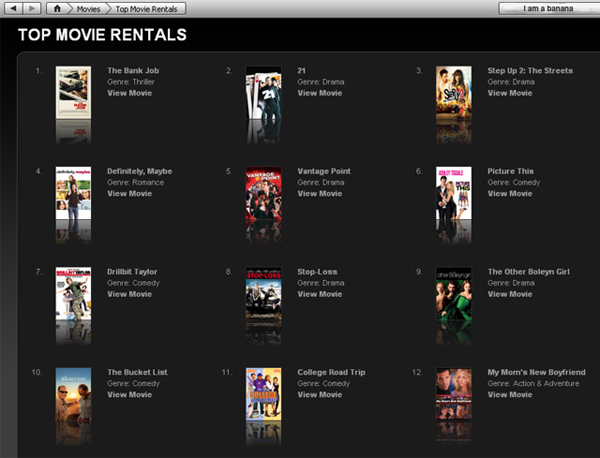Open the Home icon in breadcrumb
This screenshot has width=600, height=458.
coord(57,8)
